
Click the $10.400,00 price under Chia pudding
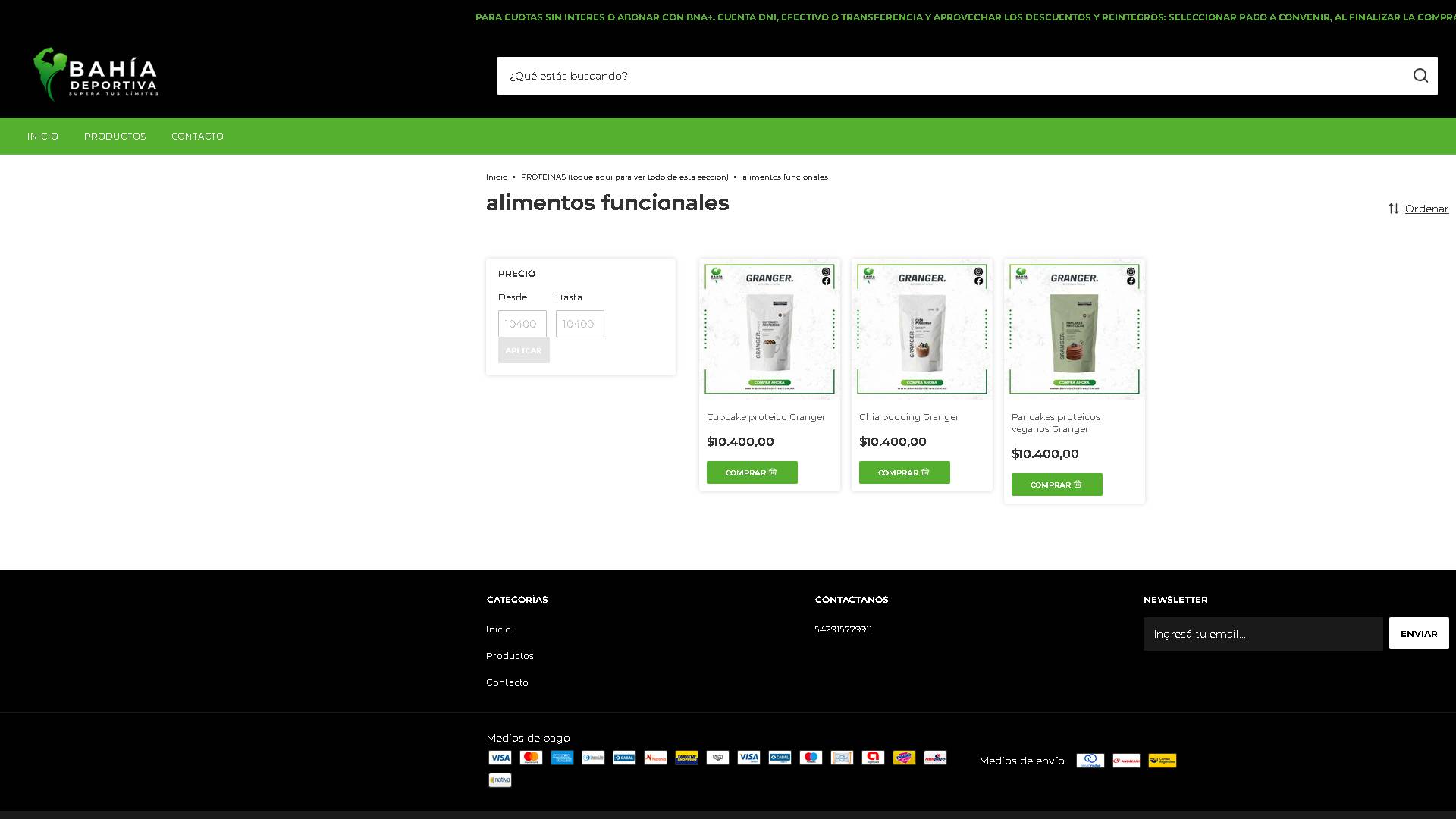point(893,442)
